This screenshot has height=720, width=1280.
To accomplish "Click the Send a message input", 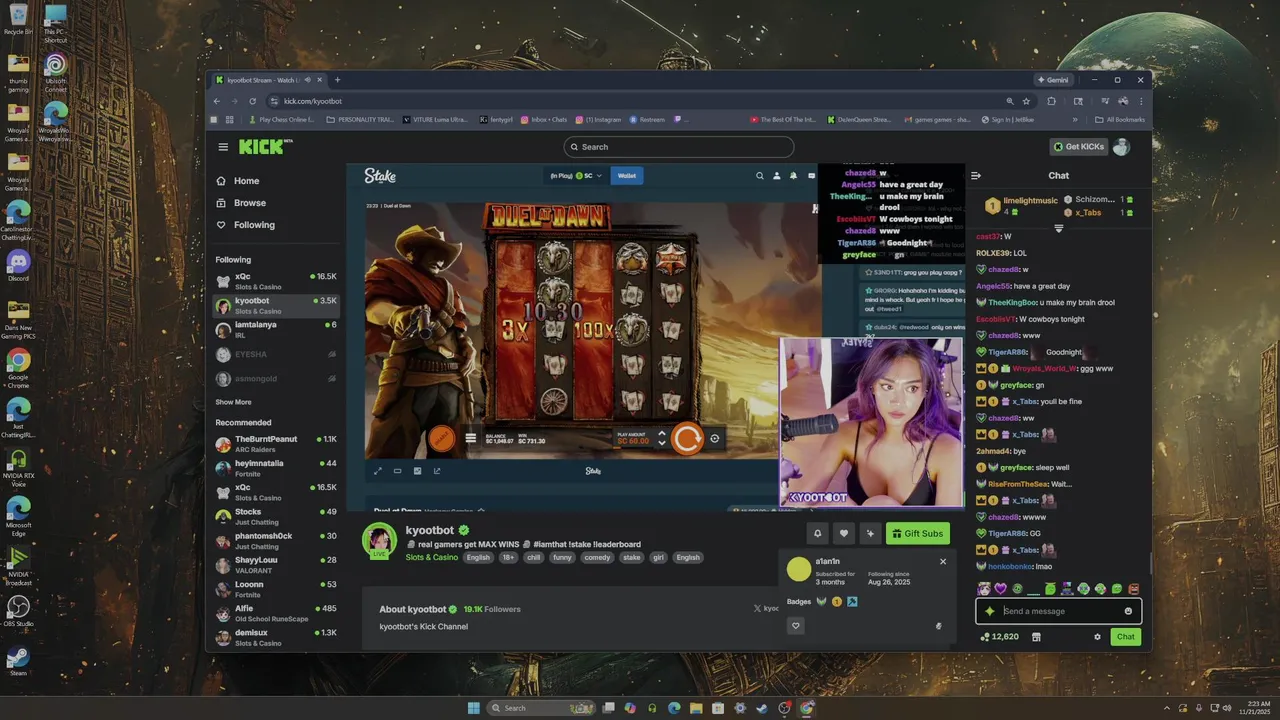I will click(x=1058, y=611).
